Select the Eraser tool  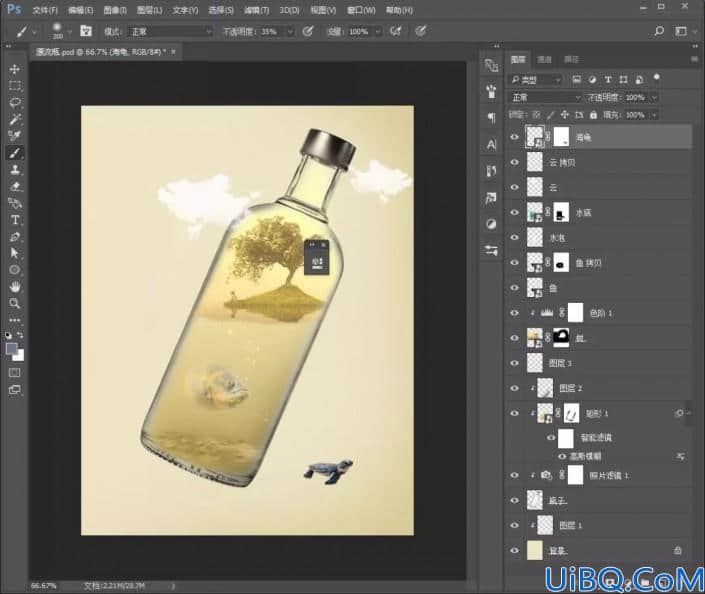[x=14, y=186]
